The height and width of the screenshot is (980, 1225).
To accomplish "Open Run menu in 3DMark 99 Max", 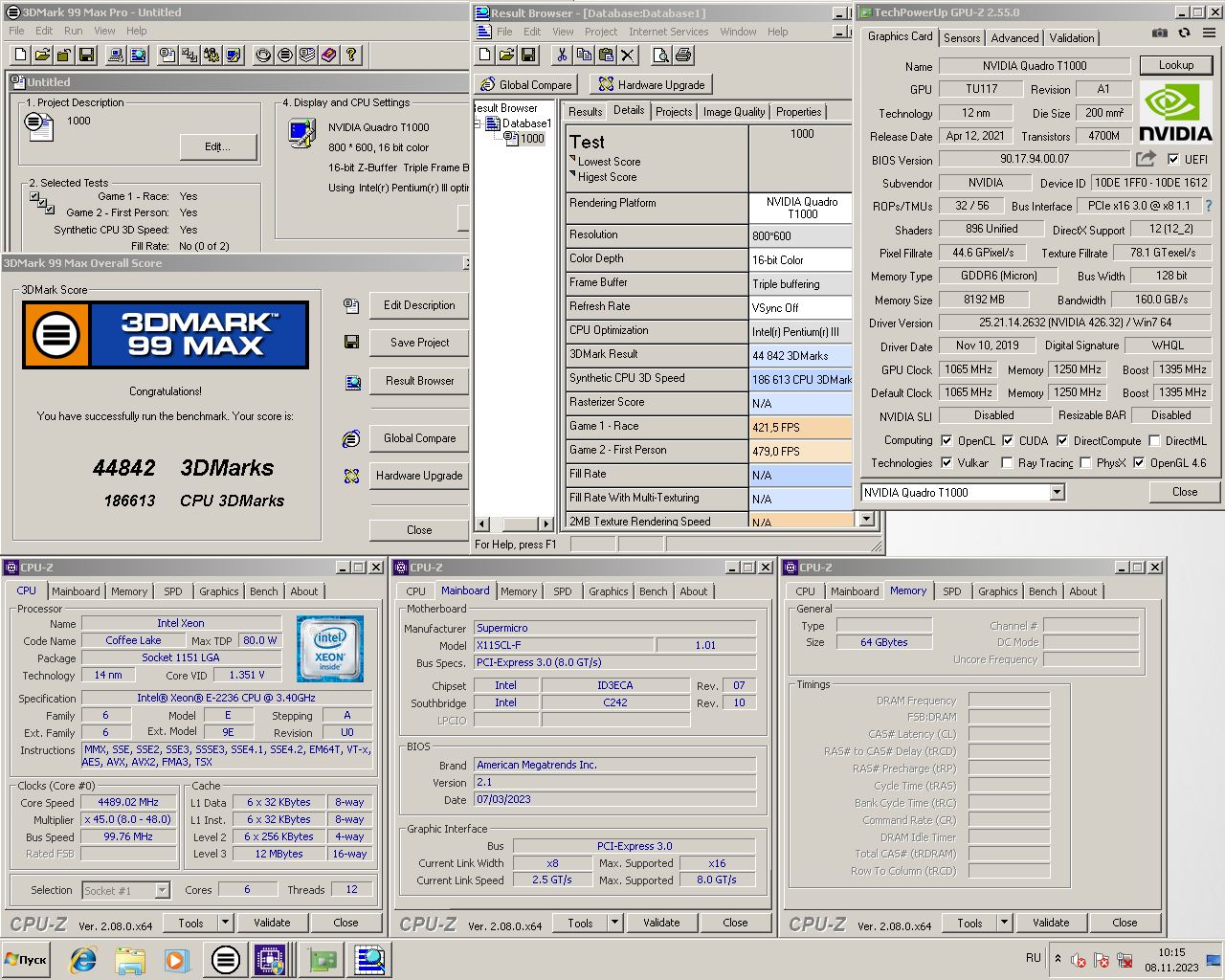I will pos(74,31).
